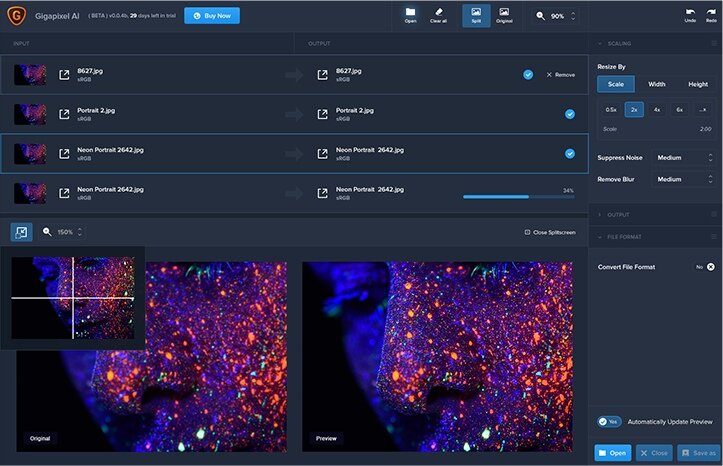Click Close Splitscreen
Image resolution: width=723 pixels, height=466 pixels.
550,232
